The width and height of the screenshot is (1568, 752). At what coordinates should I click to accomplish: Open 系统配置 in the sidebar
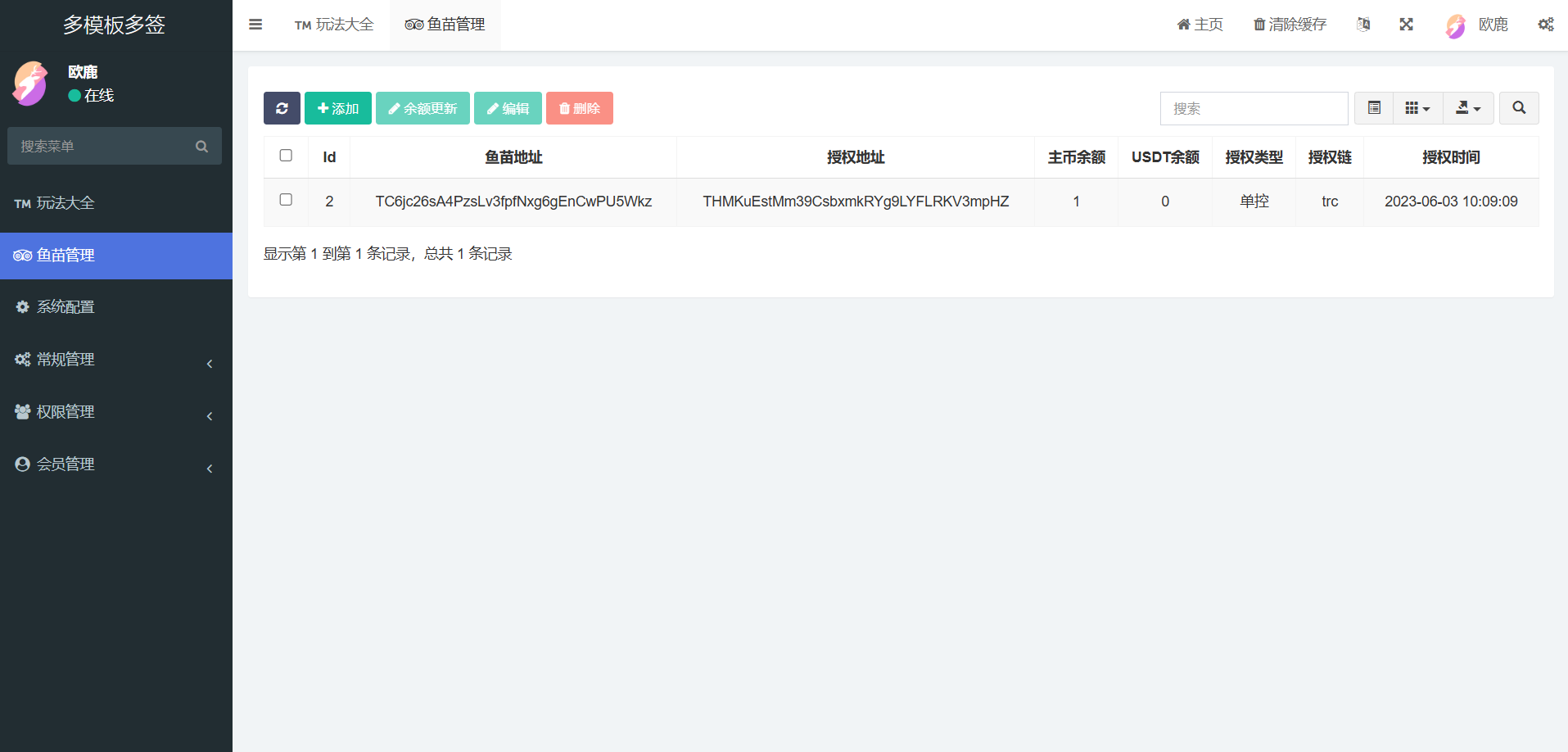coord(66,307)
